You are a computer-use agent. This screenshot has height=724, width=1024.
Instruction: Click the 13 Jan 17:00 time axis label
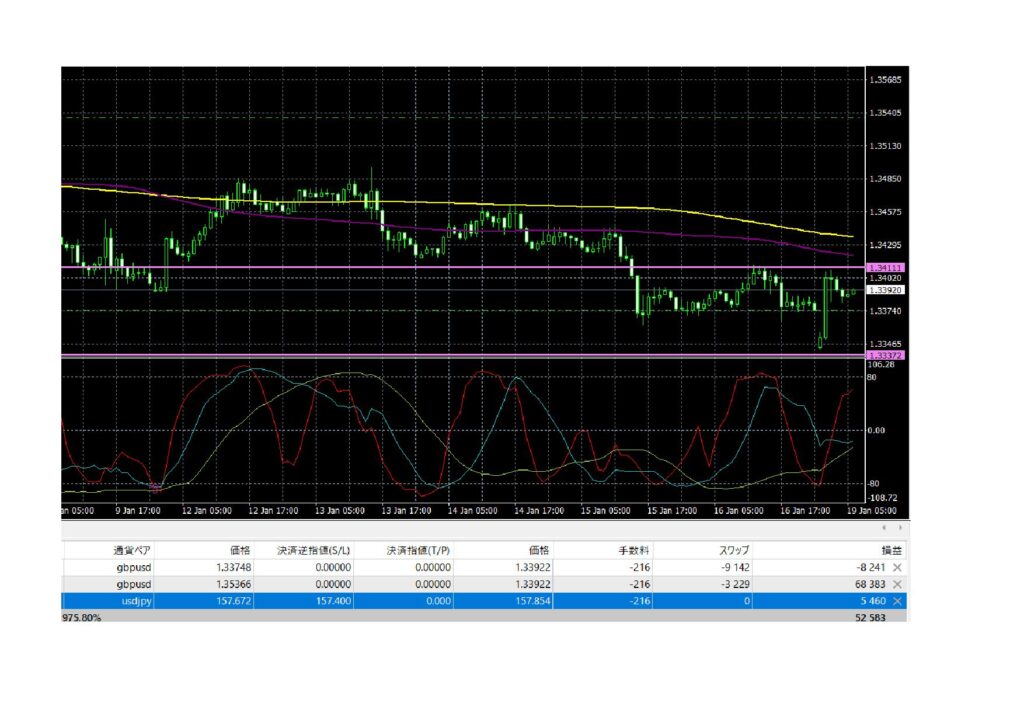[x=406, y=511]
